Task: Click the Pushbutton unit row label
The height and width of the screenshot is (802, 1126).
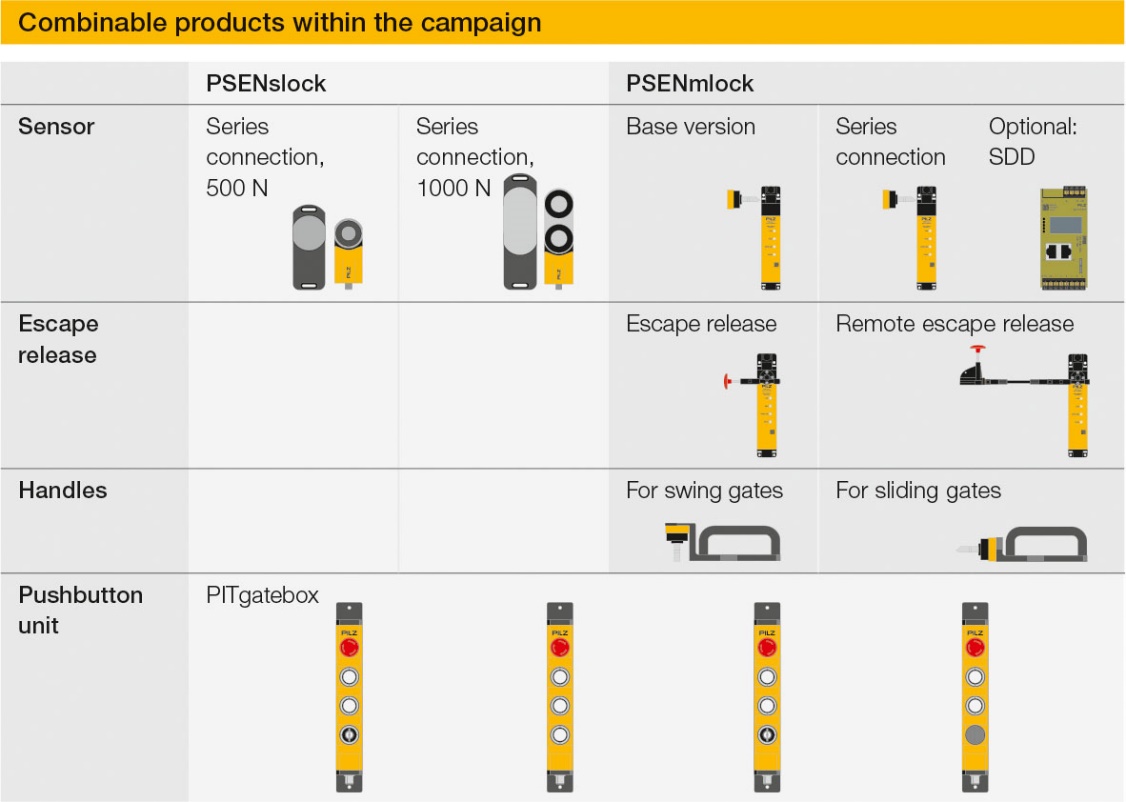Action: click(x=80, y=610)
